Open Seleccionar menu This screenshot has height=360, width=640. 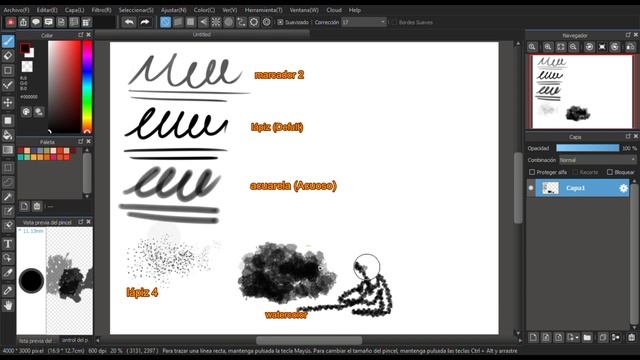click(x=136, y=10)
